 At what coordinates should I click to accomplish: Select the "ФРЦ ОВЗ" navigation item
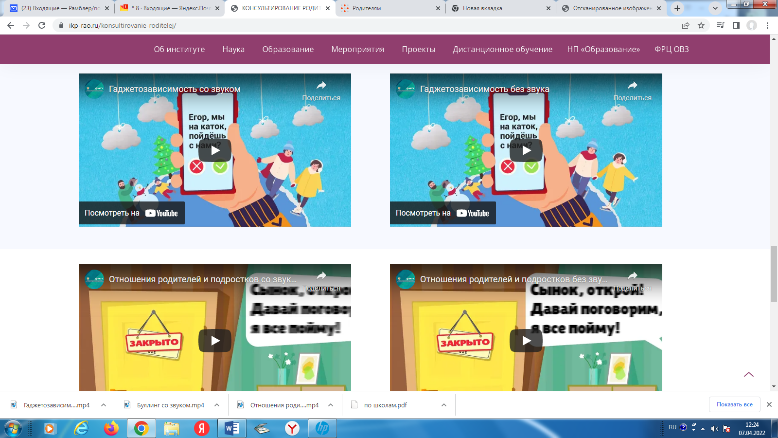tap(670, 49)
